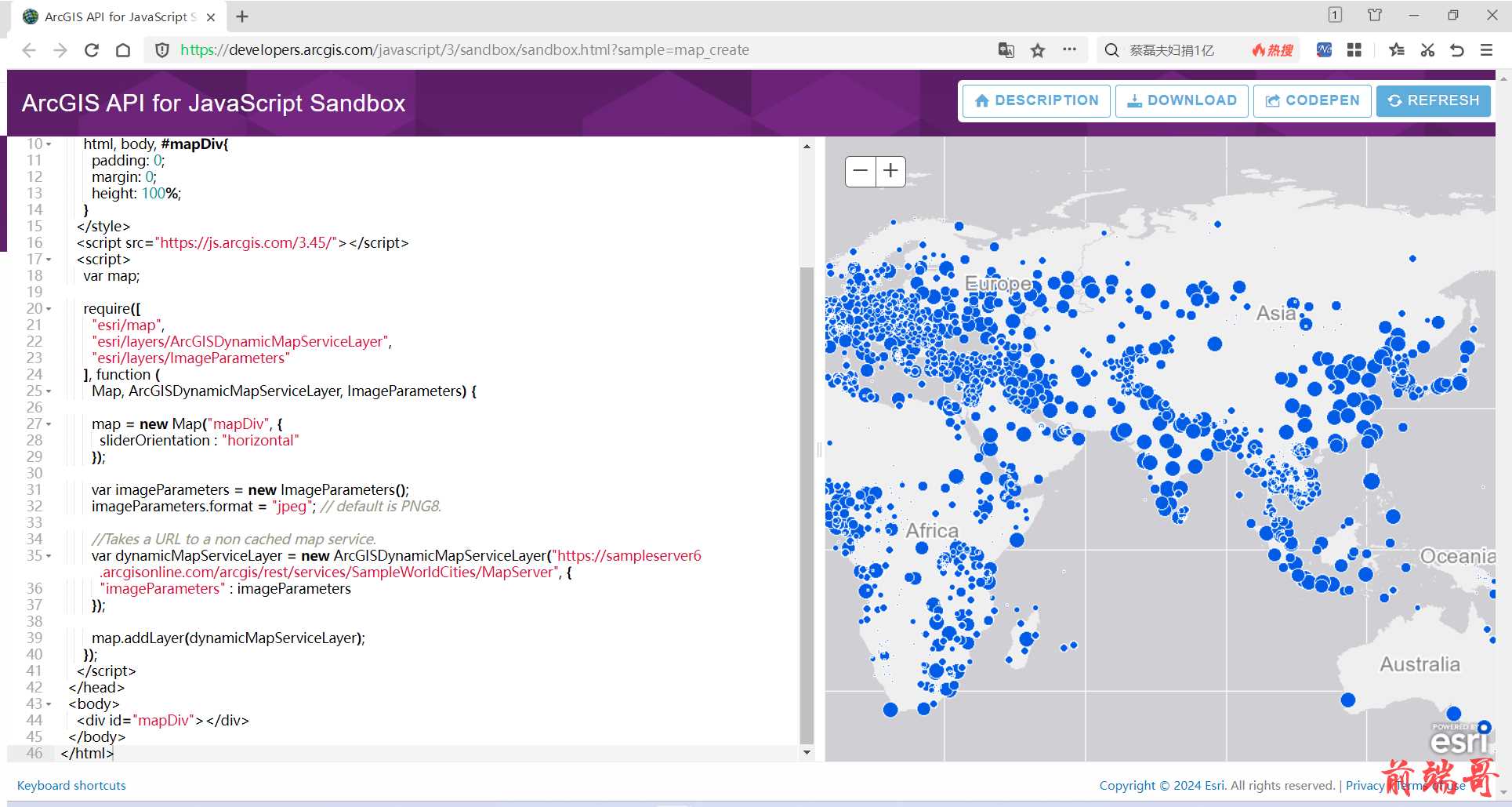
Task: Open the Privacy link in footer
Action: (1365, 785)
